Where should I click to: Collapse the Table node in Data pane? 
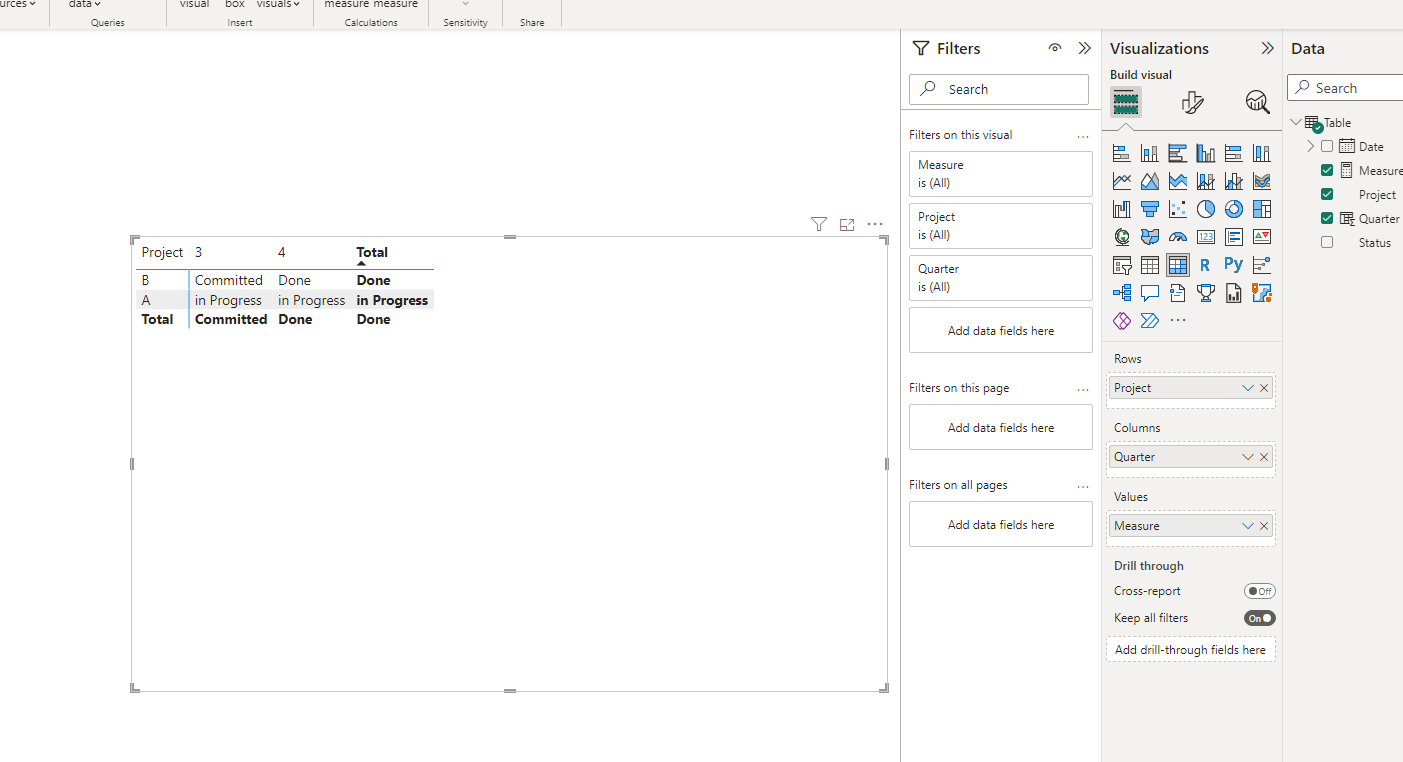point(1296,122)
